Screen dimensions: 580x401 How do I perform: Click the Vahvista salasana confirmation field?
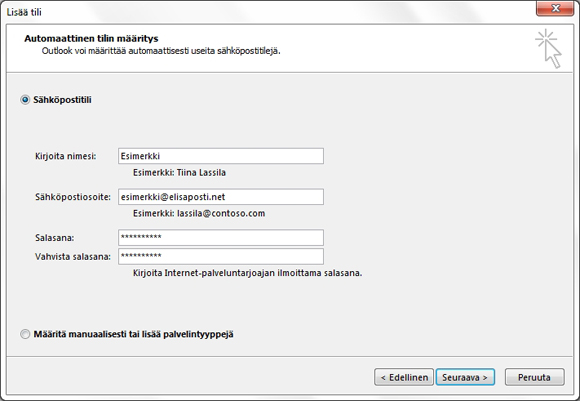(221, 256)
